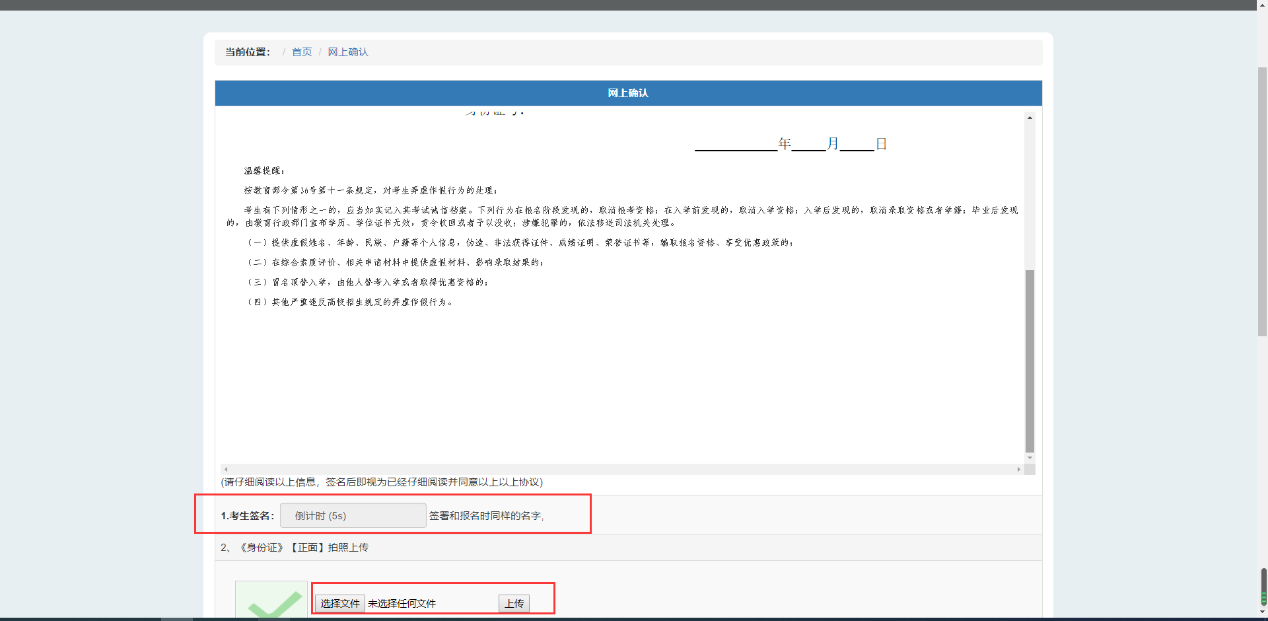Click the document pane vertical scrollbar thumb
Image resolution: width=1268 pixels, height=621 pixels.
click(x=1029, y=360)
